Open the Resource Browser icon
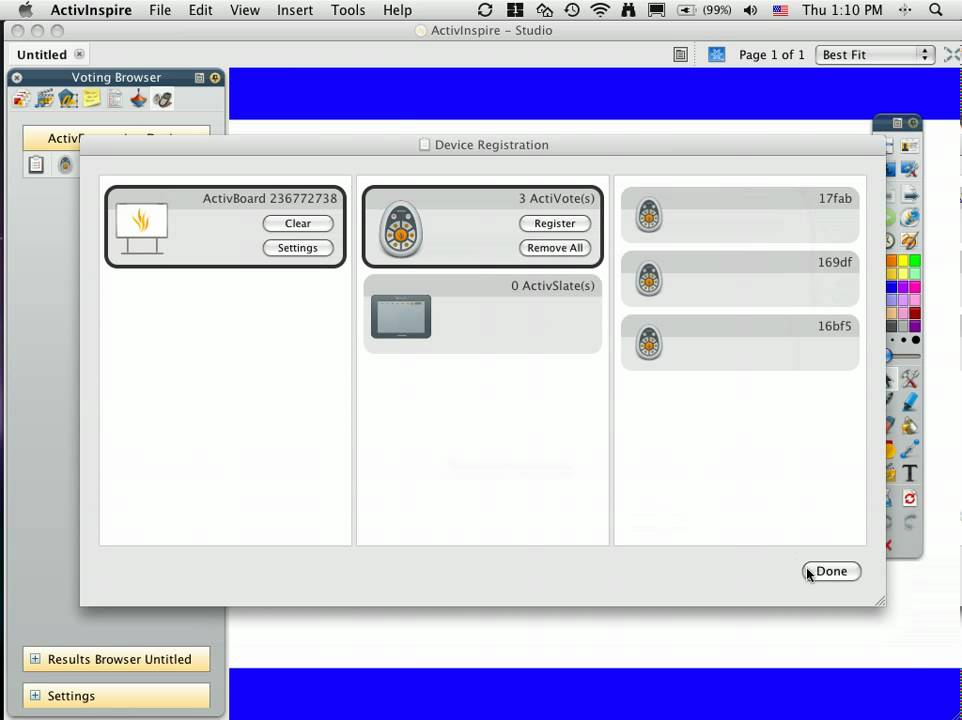The height and width of the screenshot is (720, 962). point(45,99)
